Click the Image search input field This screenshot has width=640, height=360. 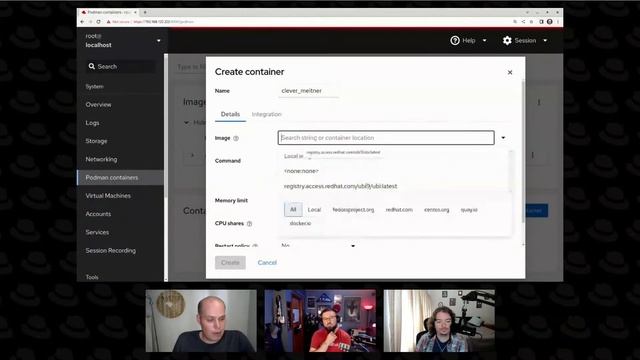point(386,138)
